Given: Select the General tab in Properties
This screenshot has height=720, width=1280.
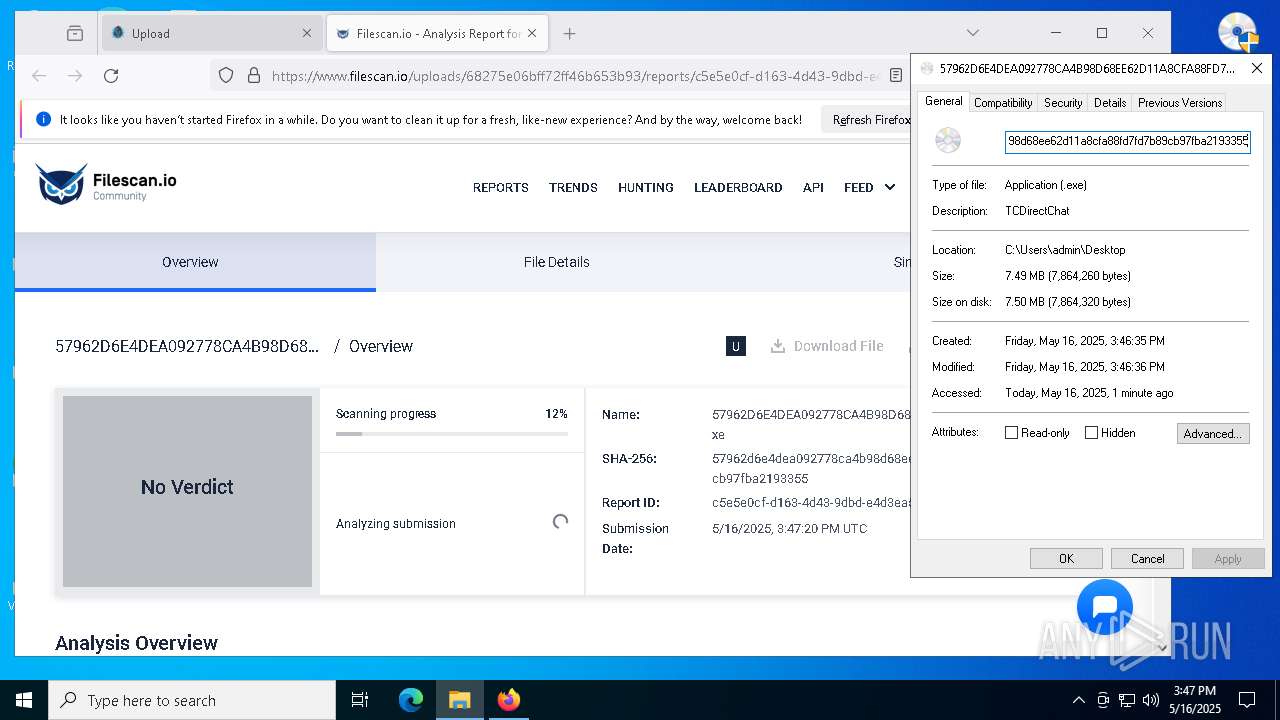Looking at the screenshot, I should 943,101.
